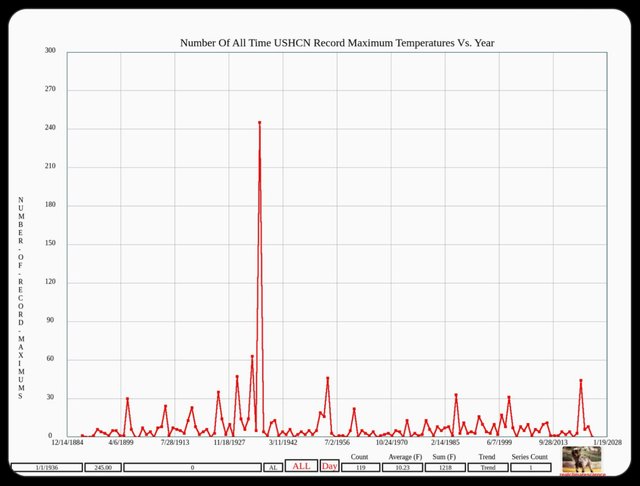Click the Count field showing 119
The height and width of the screenshot is (486, 640).
click(360, 467)
